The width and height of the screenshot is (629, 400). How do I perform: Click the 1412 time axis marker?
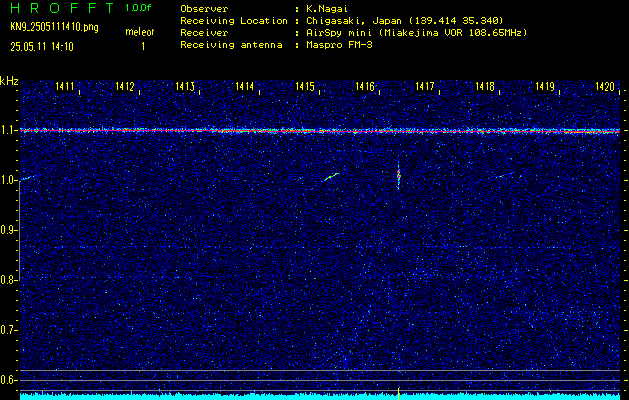click(125, 86)
